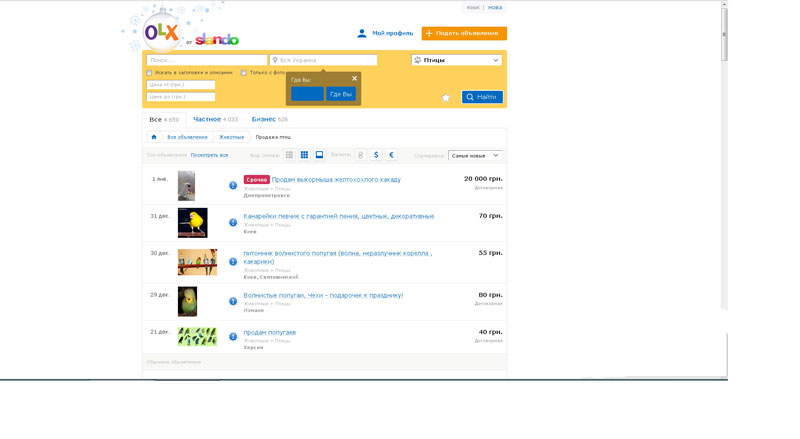Select the gallery view icon
Viewport: 800px width, 439px height.
(319, 155)
